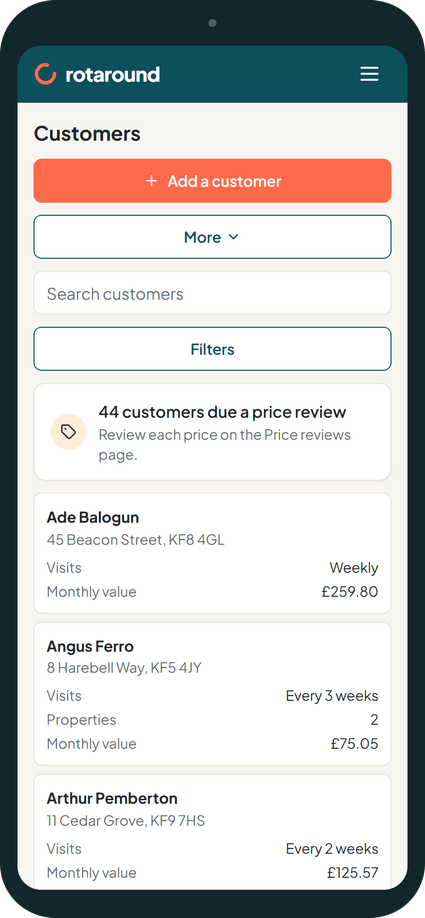Image resolution: width=425 pixels, height=918 pixels.
Task: Click the chevron beside More
Action: 234,237
